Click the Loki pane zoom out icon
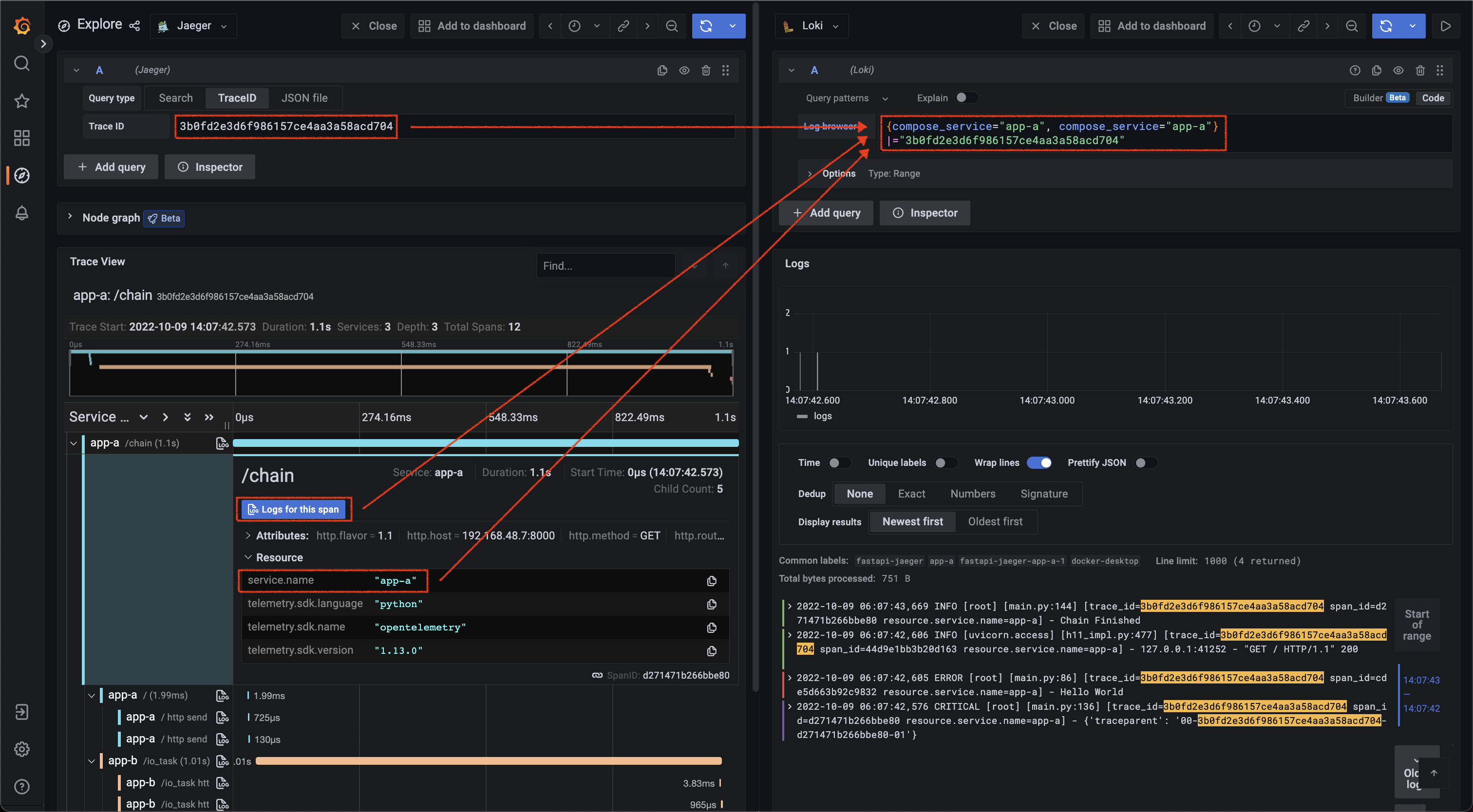 pos(1352,26)
